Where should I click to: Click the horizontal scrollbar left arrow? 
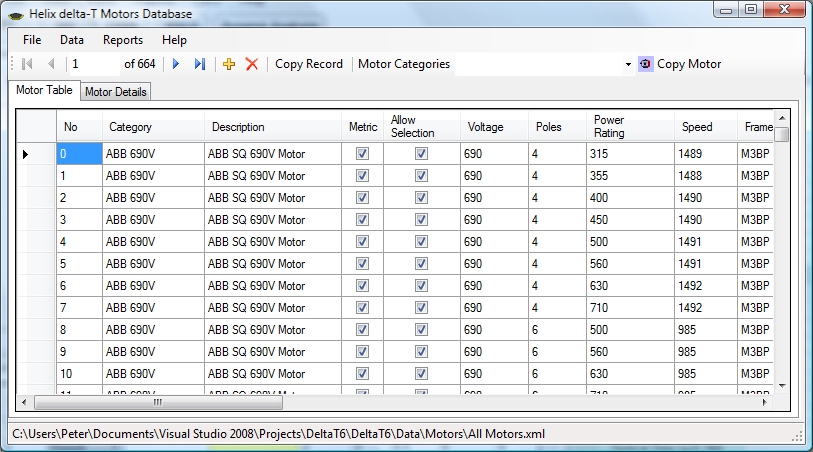(24, 402)
